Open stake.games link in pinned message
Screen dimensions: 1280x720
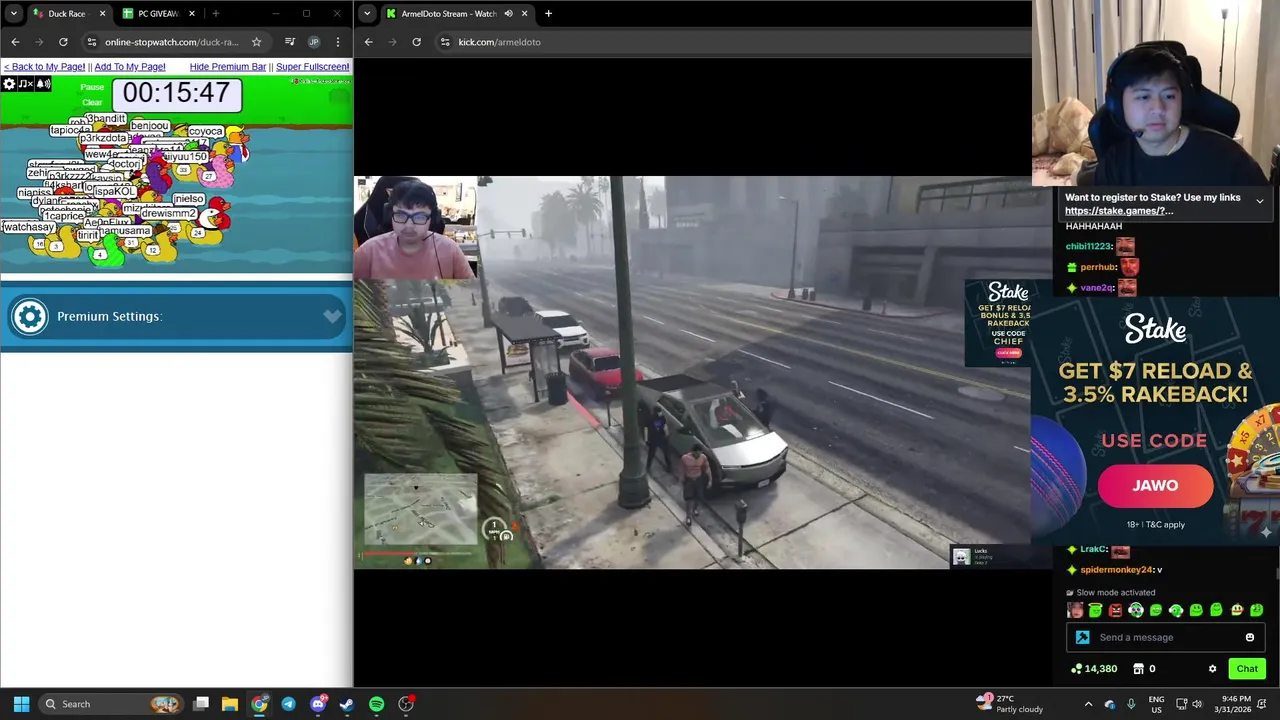[1119, 211]
